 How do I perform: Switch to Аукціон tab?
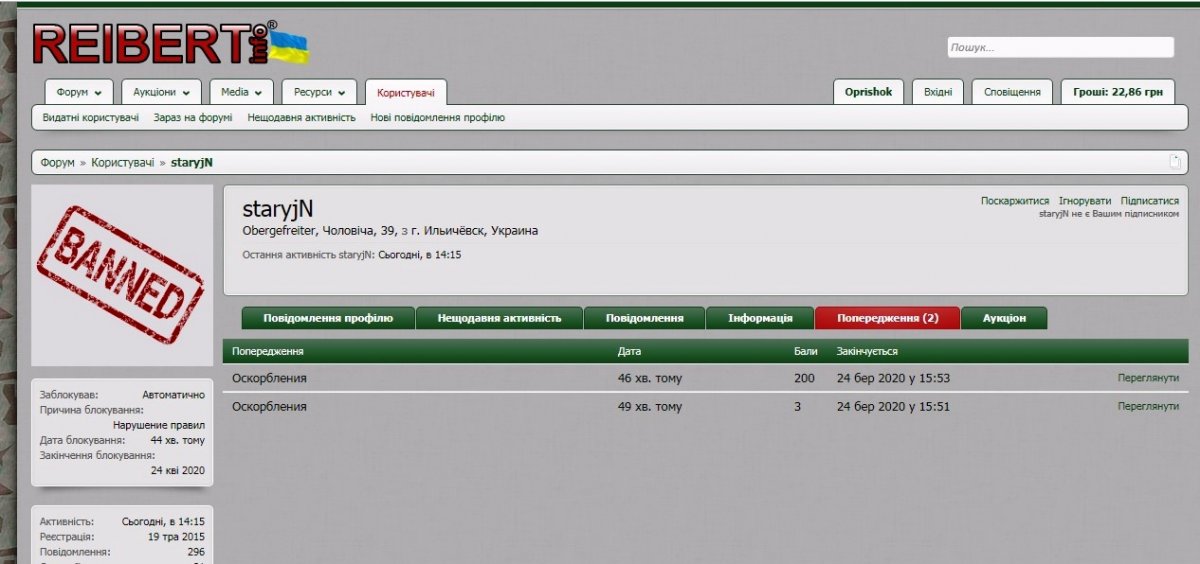coord(1004,318)
